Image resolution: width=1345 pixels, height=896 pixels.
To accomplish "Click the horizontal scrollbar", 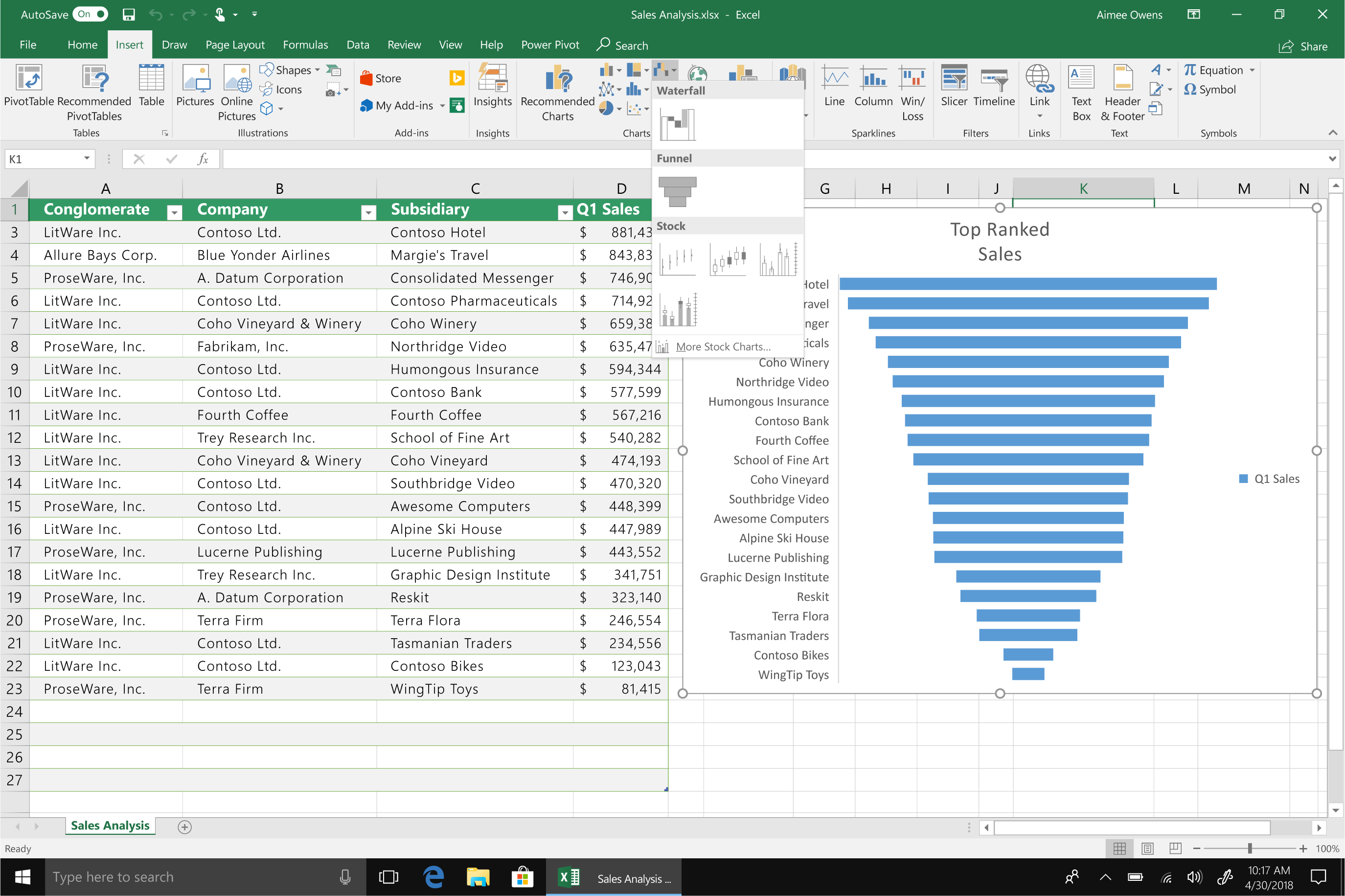I will pyautogui.click(x=1132, y=827).
